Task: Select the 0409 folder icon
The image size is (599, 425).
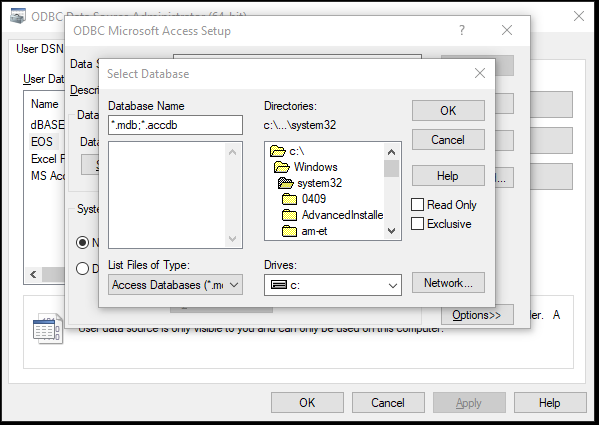Action: [x=289, y=199]
